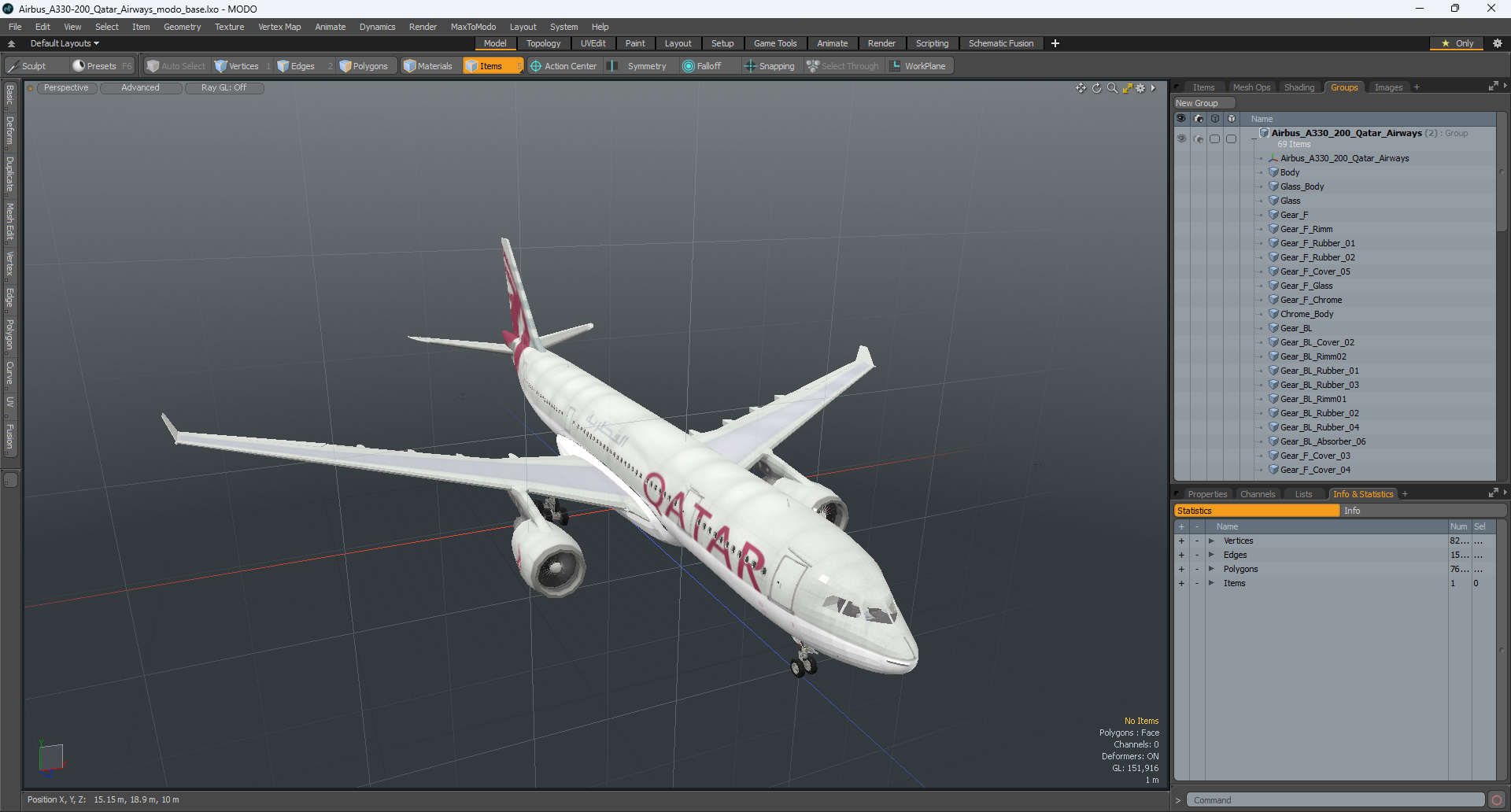
Task: Click into the Command input field
Action: 1335,800
